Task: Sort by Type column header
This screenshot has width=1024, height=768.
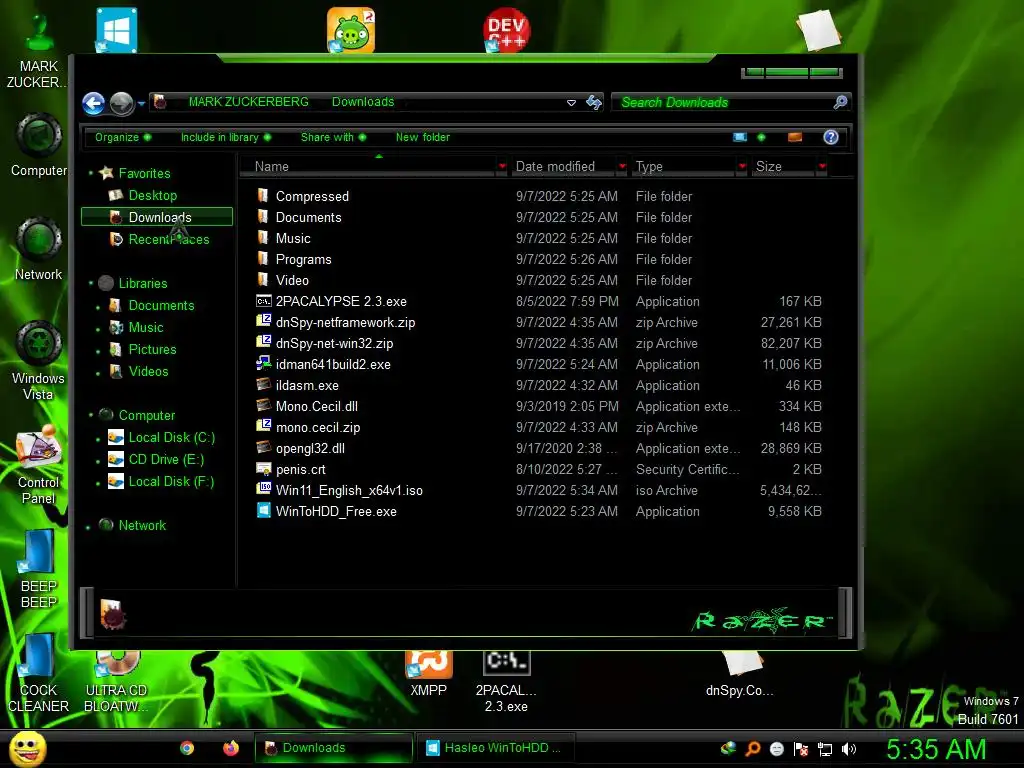Action: coord(683,167)
